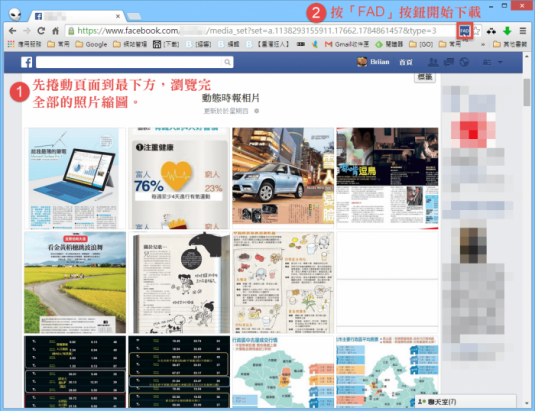Open the browser home page icon
Screen dimensions: 535x411
[x=55, y=31]
